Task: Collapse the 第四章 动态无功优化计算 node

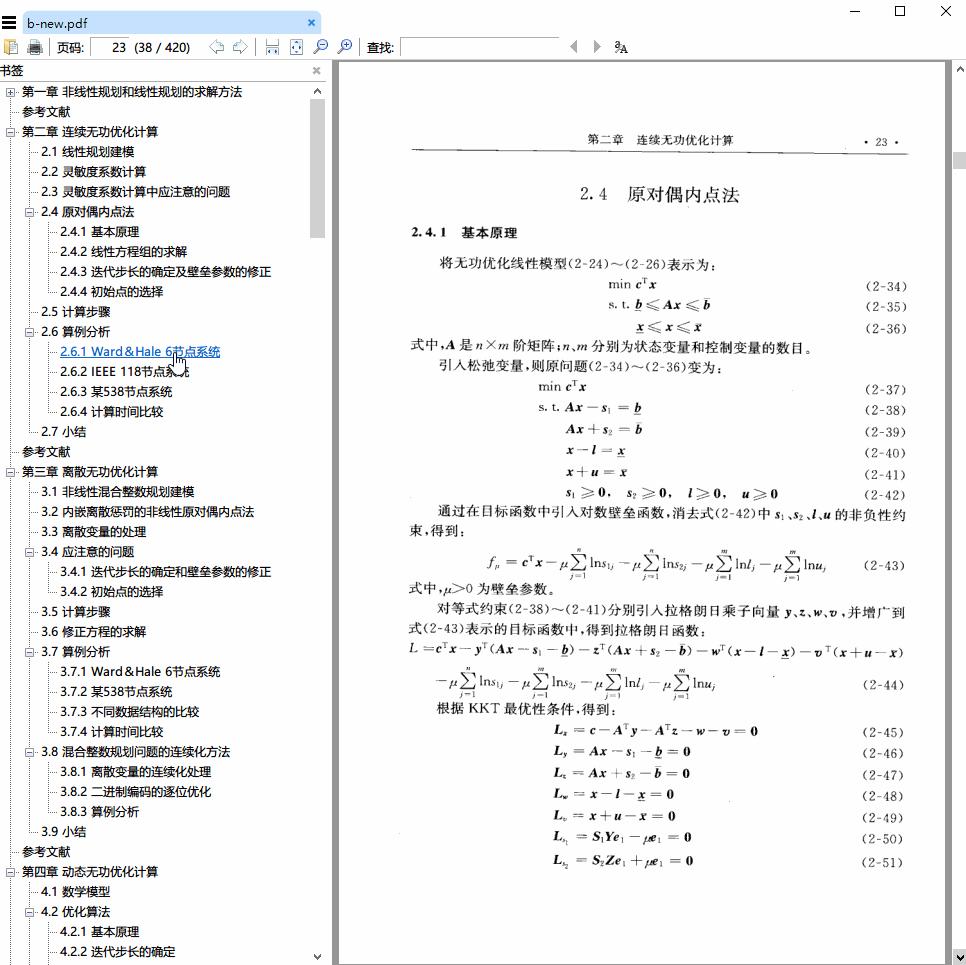Action: (10, 873)
